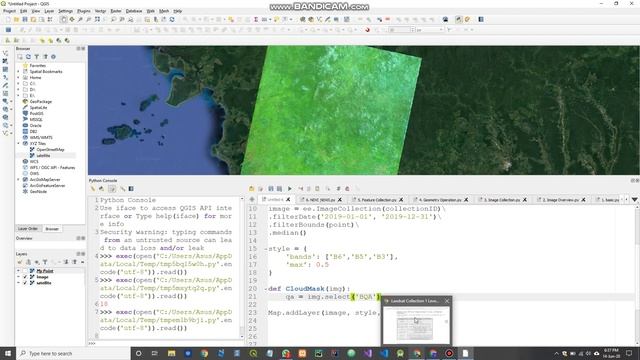This screenshot has height=360, width=640.
Task: Click the code editor vertical scrollbar
Action: (637, 274)
